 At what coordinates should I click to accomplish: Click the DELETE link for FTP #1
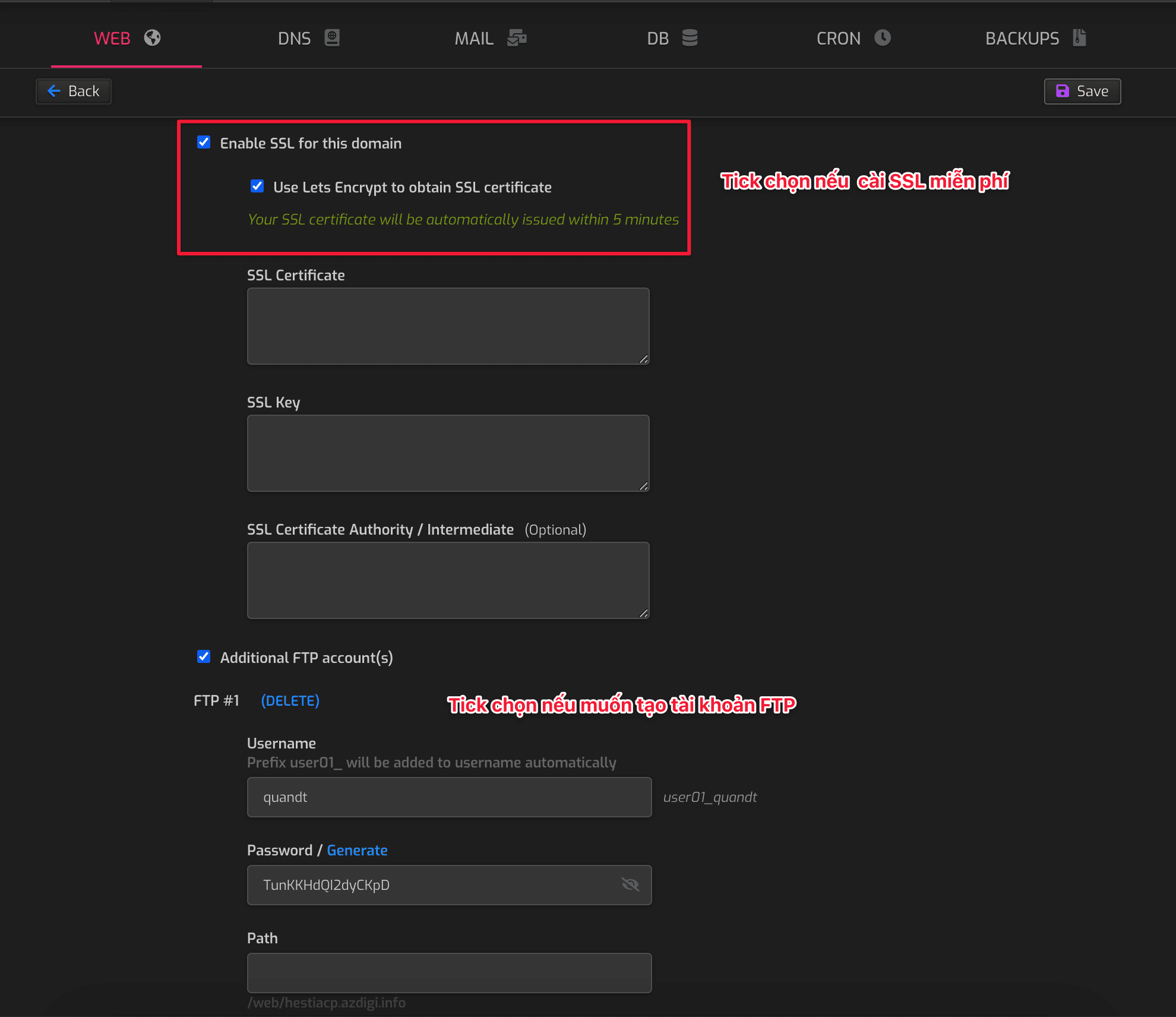tap(290, 701)
